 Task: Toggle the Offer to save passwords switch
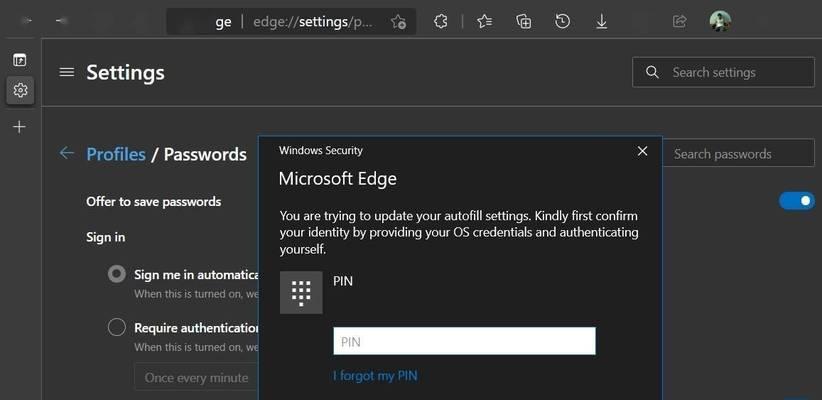click(x=796, y=201)
